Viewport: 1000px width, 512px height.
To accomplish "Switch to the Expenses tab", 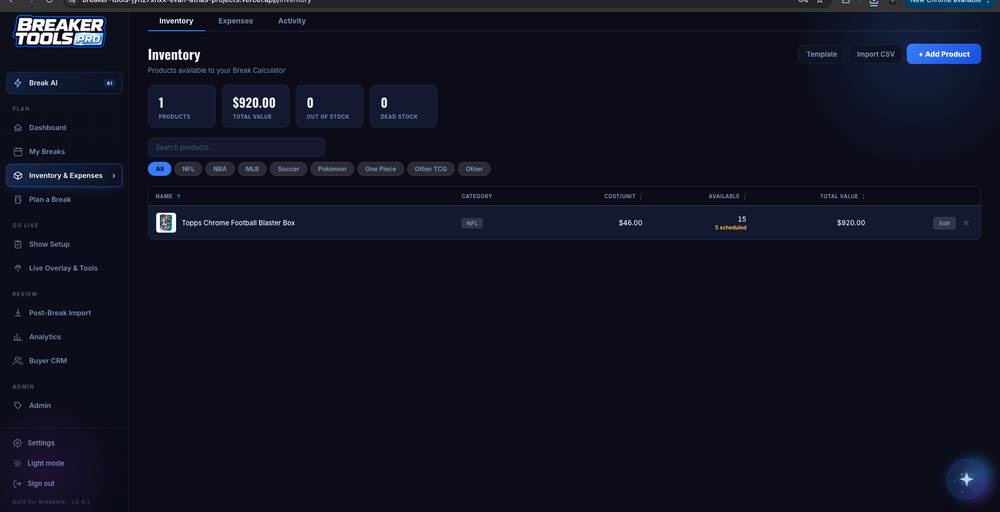I will tap(235, 21).
